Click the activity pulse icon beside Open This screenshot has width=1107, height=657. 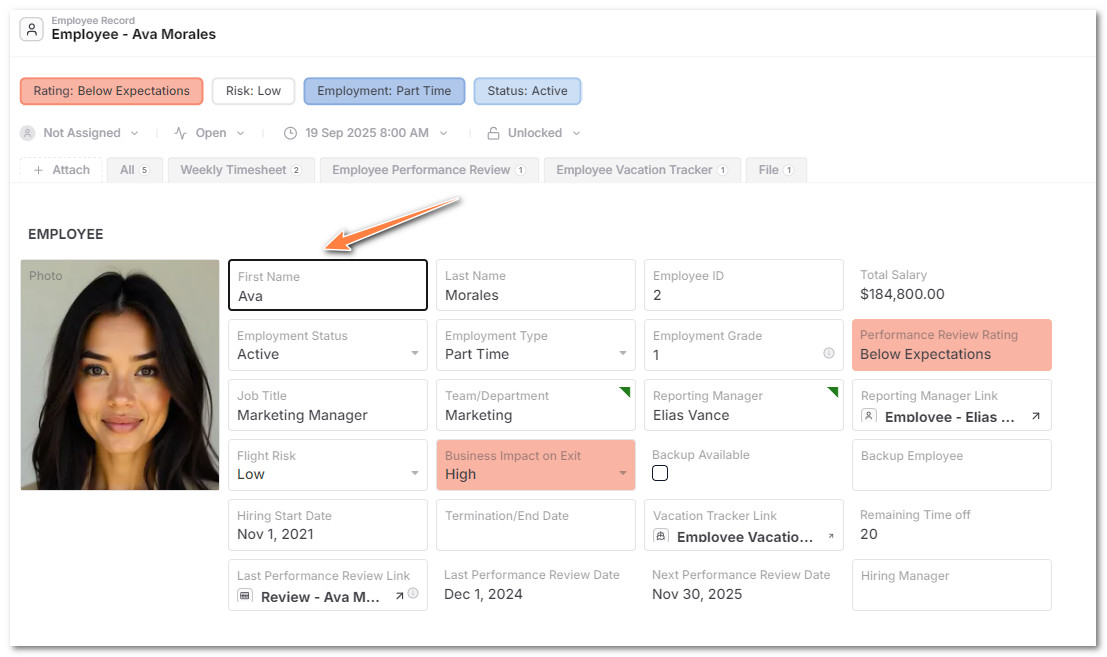(x=181, y=133)
